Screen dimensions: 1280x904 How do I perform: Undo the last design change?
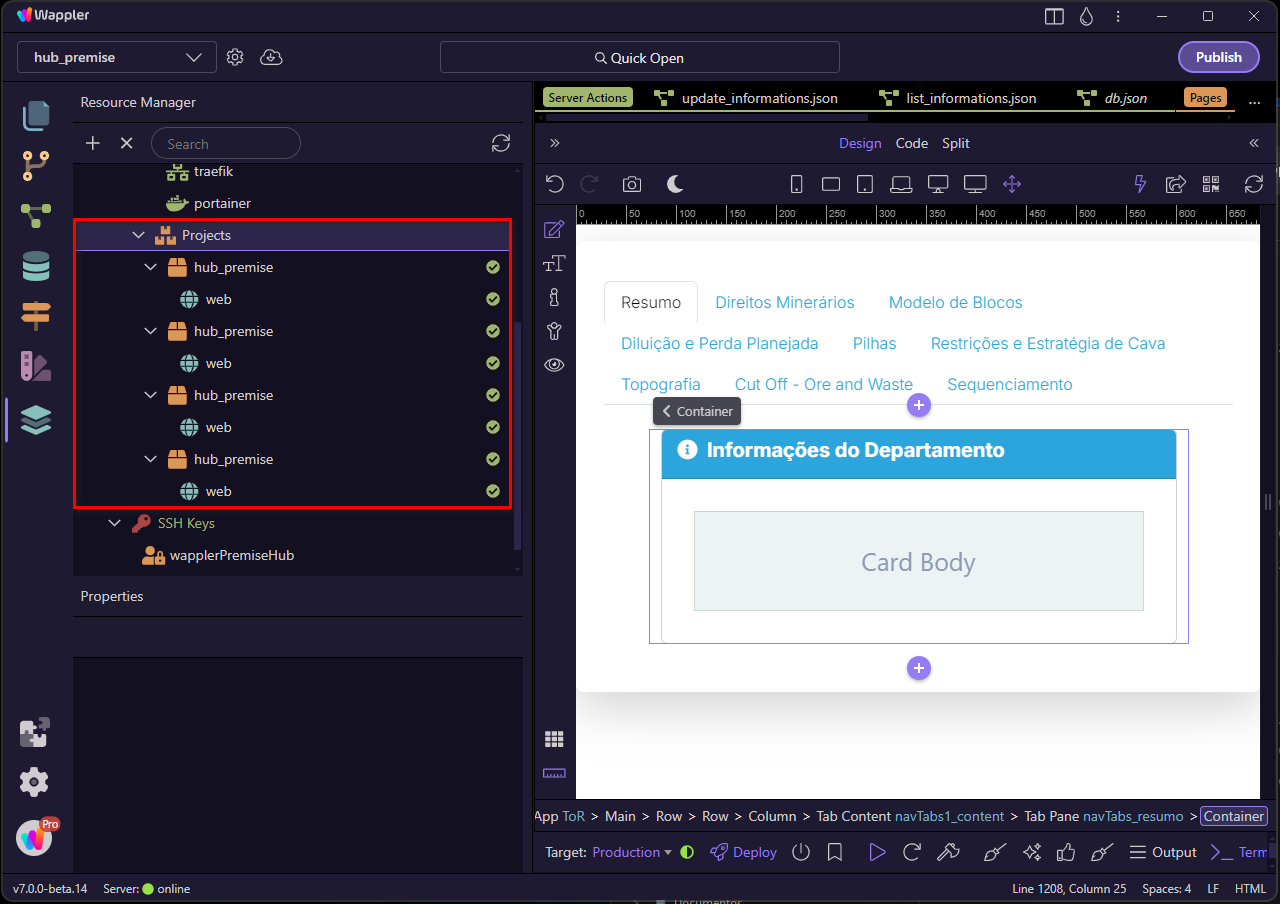555,184
